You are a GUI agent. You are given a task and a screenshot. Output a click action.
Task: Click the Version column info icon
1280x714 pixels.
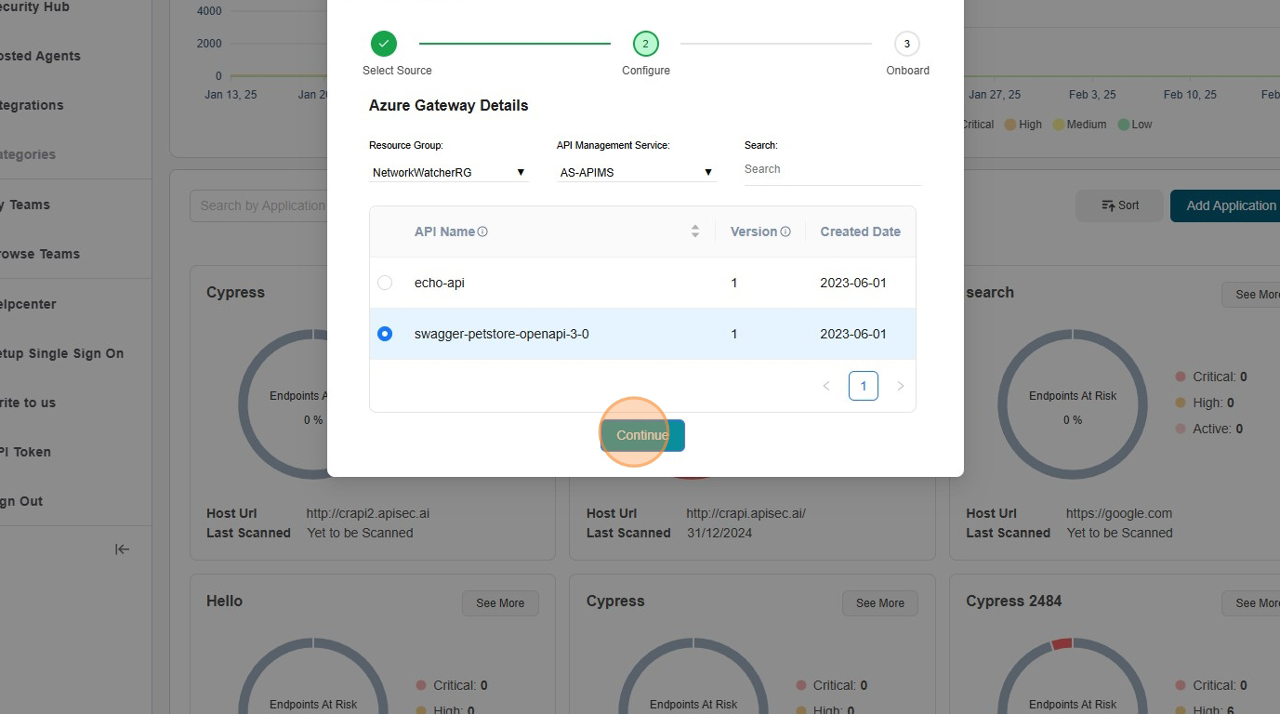point(785,232)
